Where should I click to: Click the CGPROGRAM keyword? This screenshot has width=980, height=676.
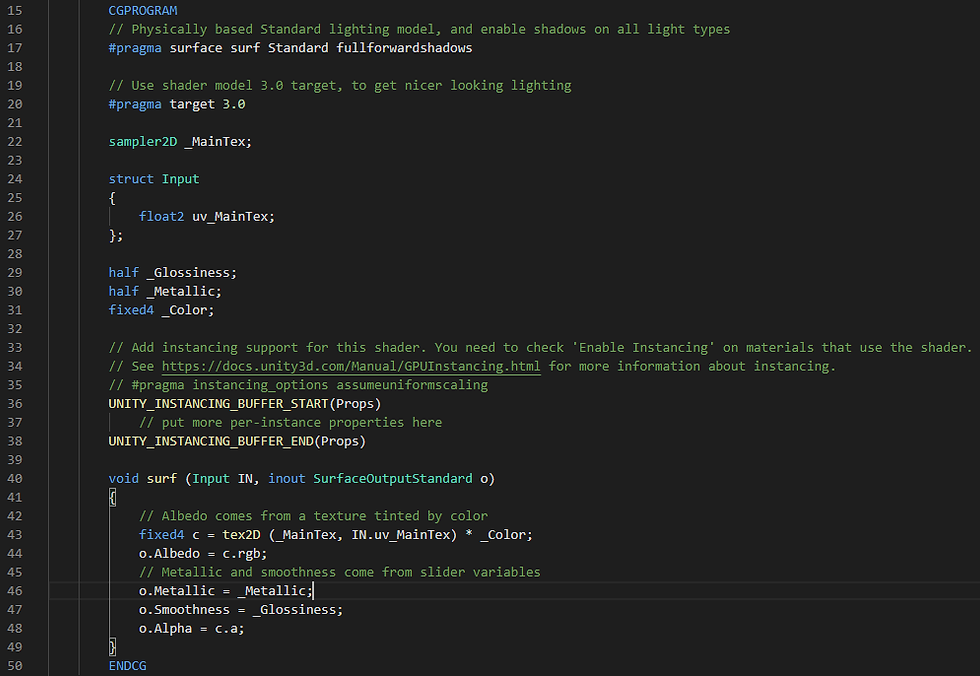click(142, 11)
